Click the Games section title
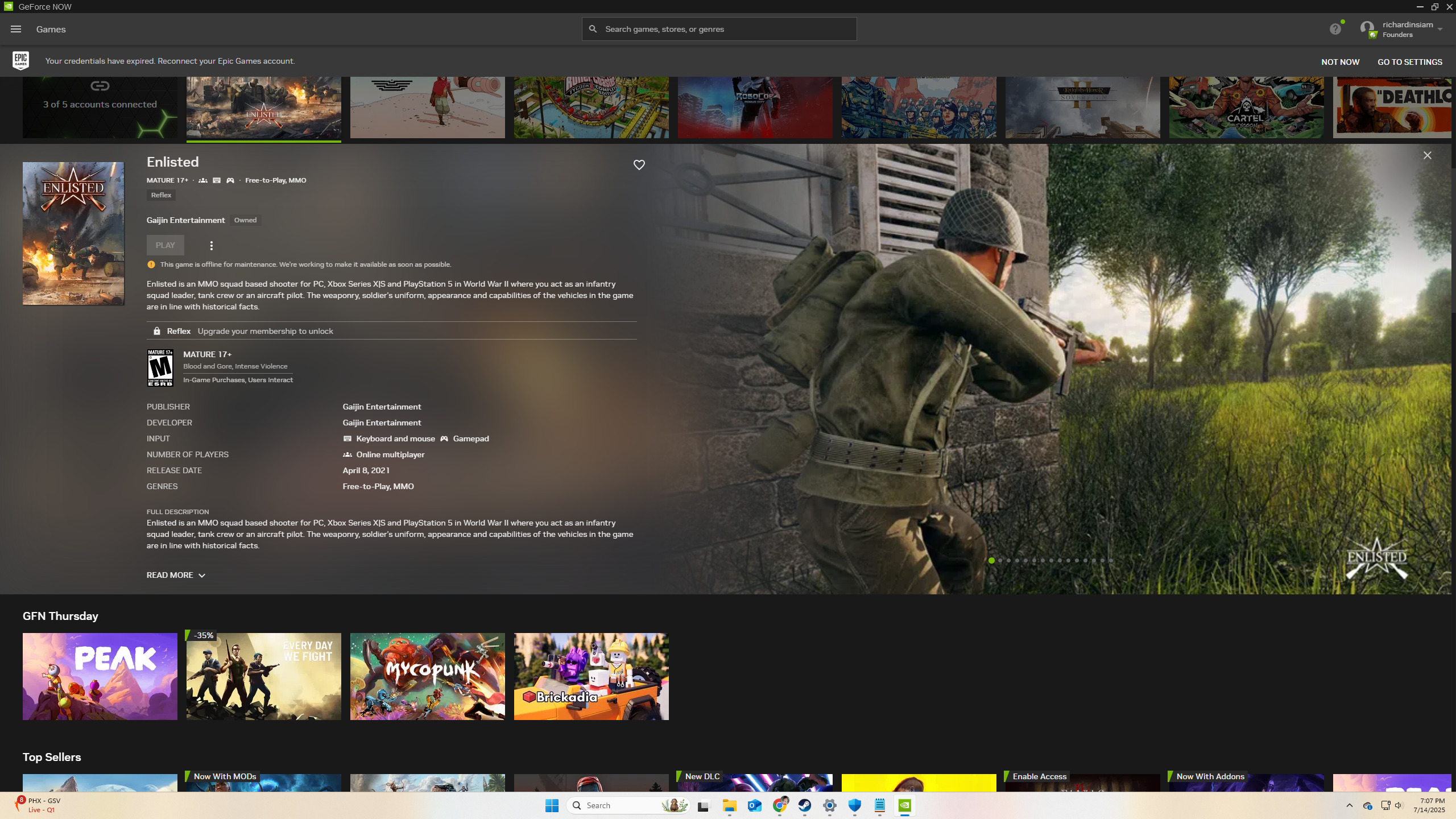This screenshot has height=819, width=1456. pos(51,29)
